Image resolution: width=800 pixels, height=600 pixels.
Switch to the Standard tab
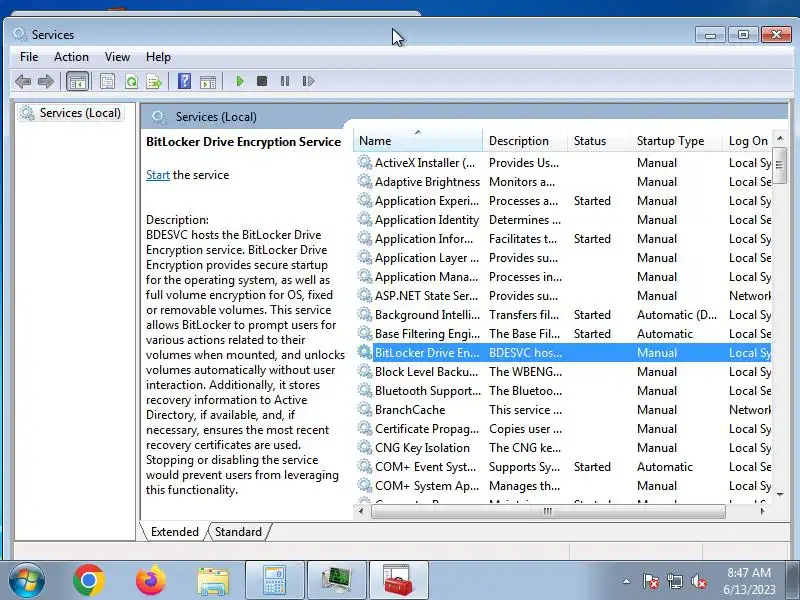pos(238,532)
